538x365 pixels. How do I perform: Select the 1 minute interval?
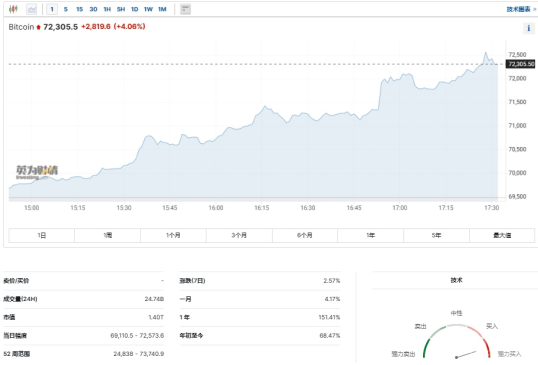(52, 9)
